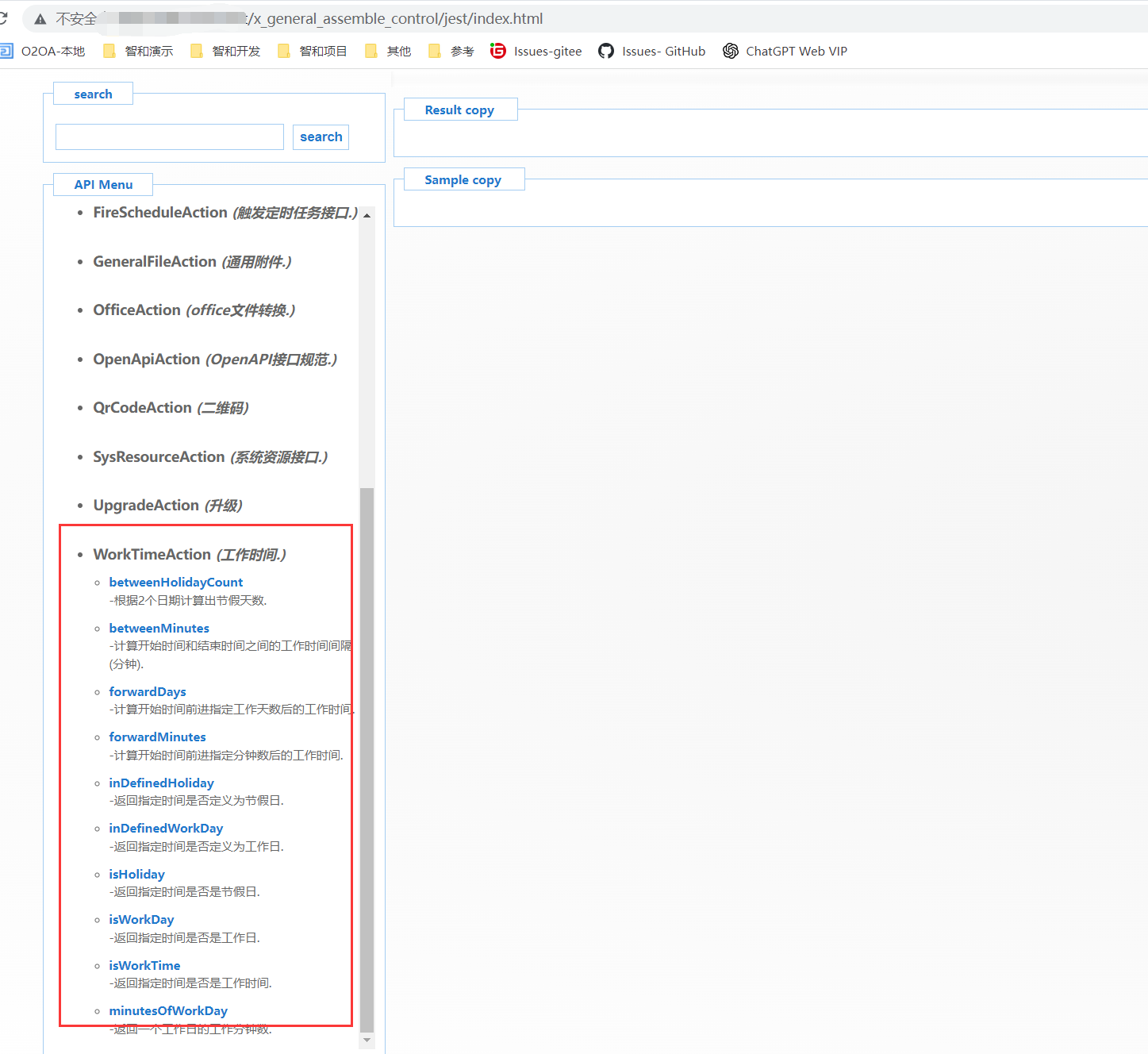Viewport: 1148px width, 1054px height.
Task: Open the isHoliday API link
Action: [137, 875]
